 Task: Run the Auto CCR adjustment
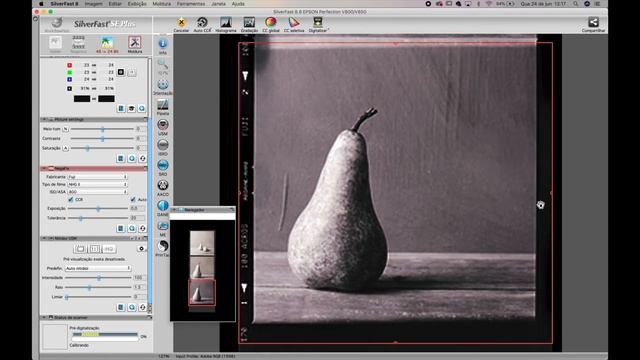202,24
